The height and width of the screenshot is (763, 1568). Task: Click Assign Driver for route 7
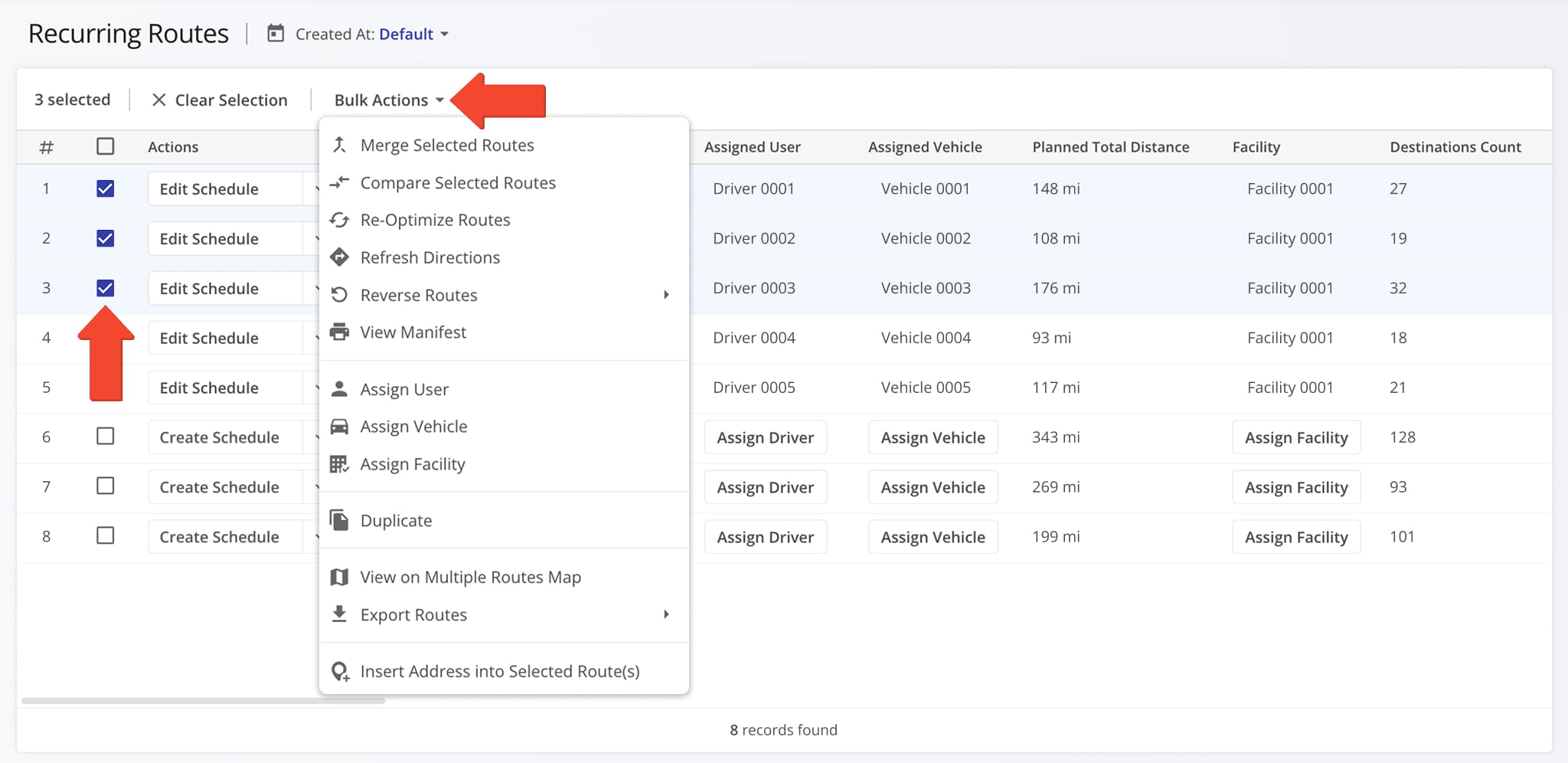point(765,487)
